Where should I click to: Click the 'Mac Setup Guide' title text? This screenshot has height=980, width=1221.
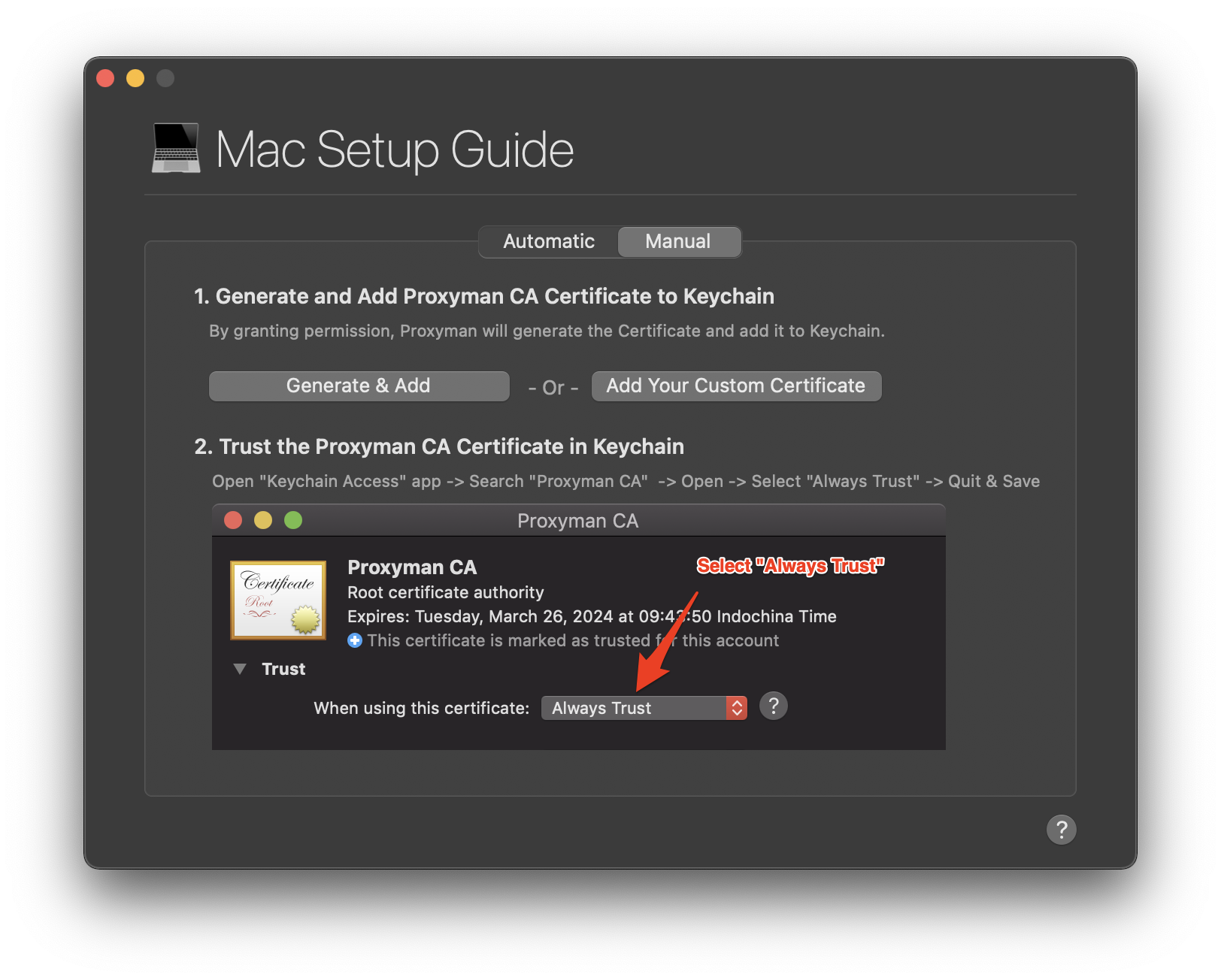click(x=395, y=150)
